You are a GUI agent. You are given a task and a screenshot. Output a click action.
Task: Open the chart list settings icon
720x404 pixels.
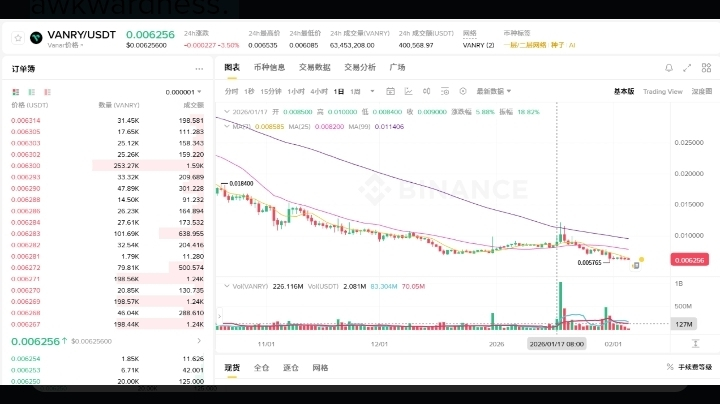pos(444,91)
